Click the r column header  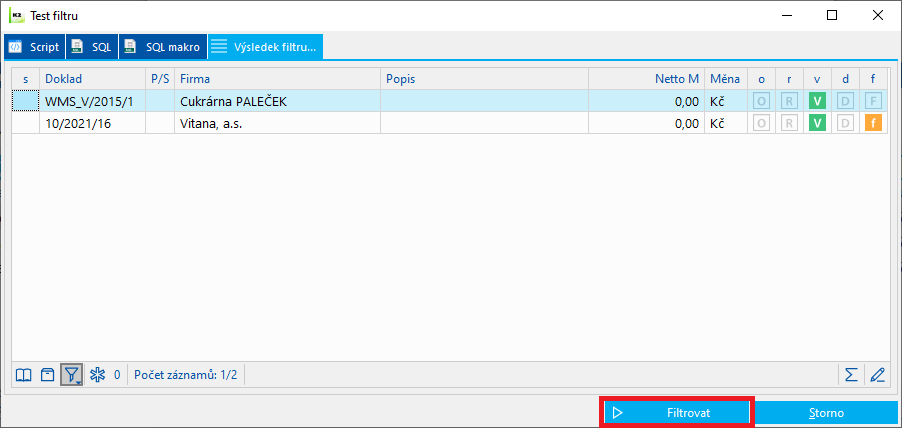click(789, 79)
